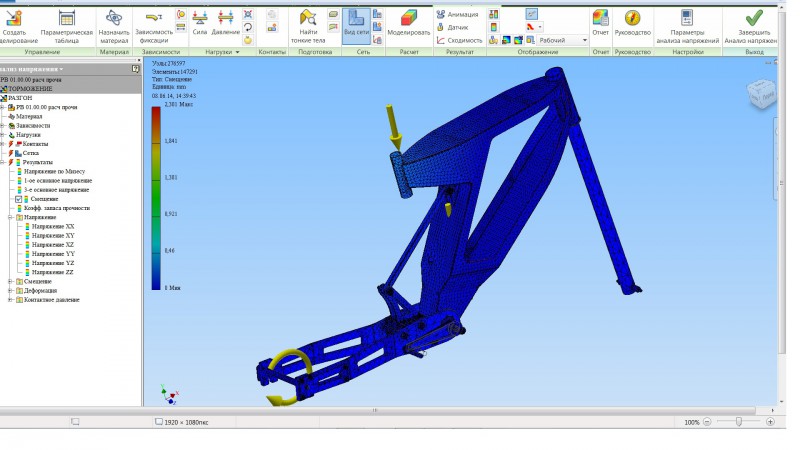Open the Сходимость convergence plot

459,40
